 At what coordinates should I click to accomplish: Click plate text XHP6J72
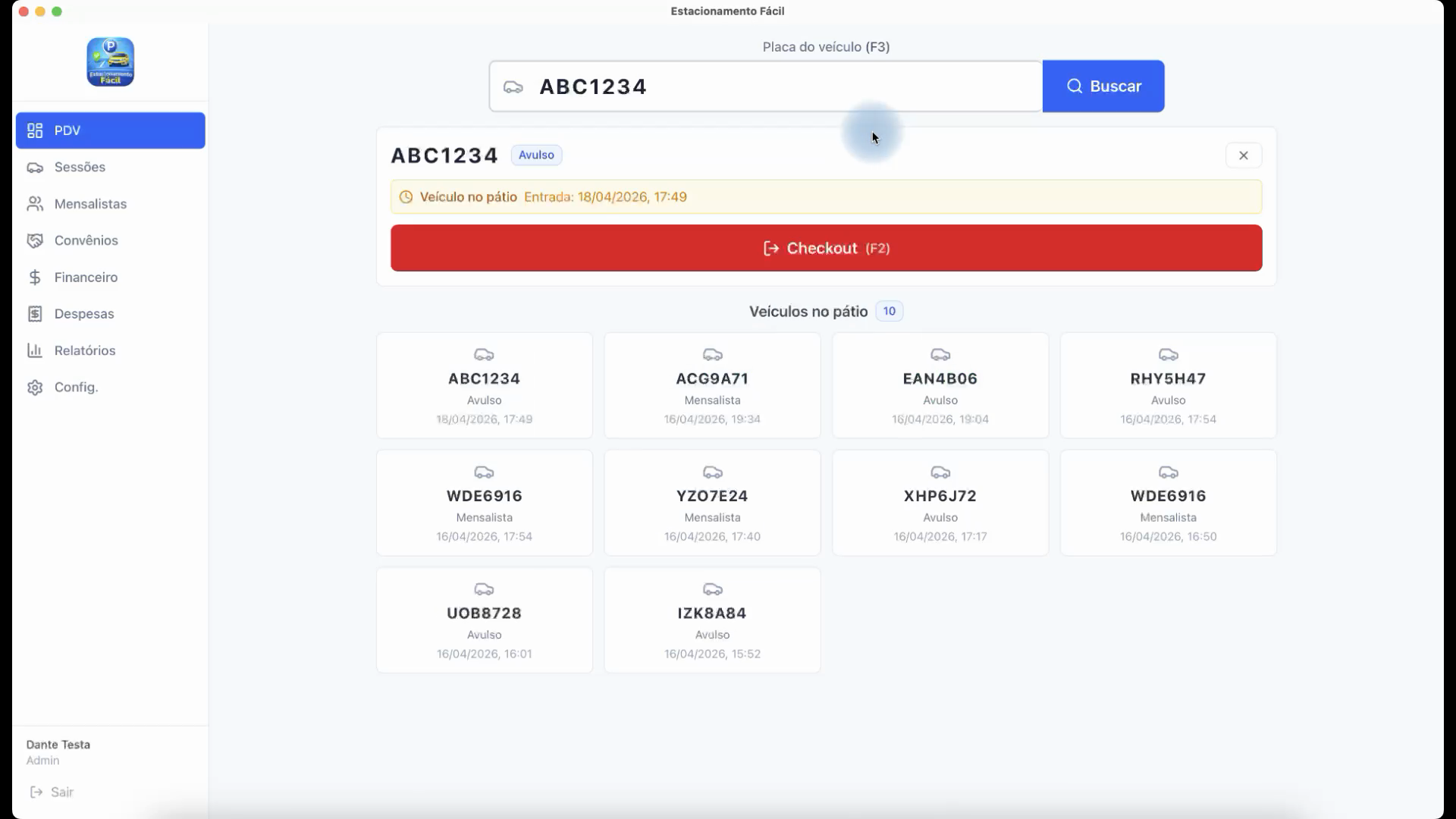pos(940,496)
